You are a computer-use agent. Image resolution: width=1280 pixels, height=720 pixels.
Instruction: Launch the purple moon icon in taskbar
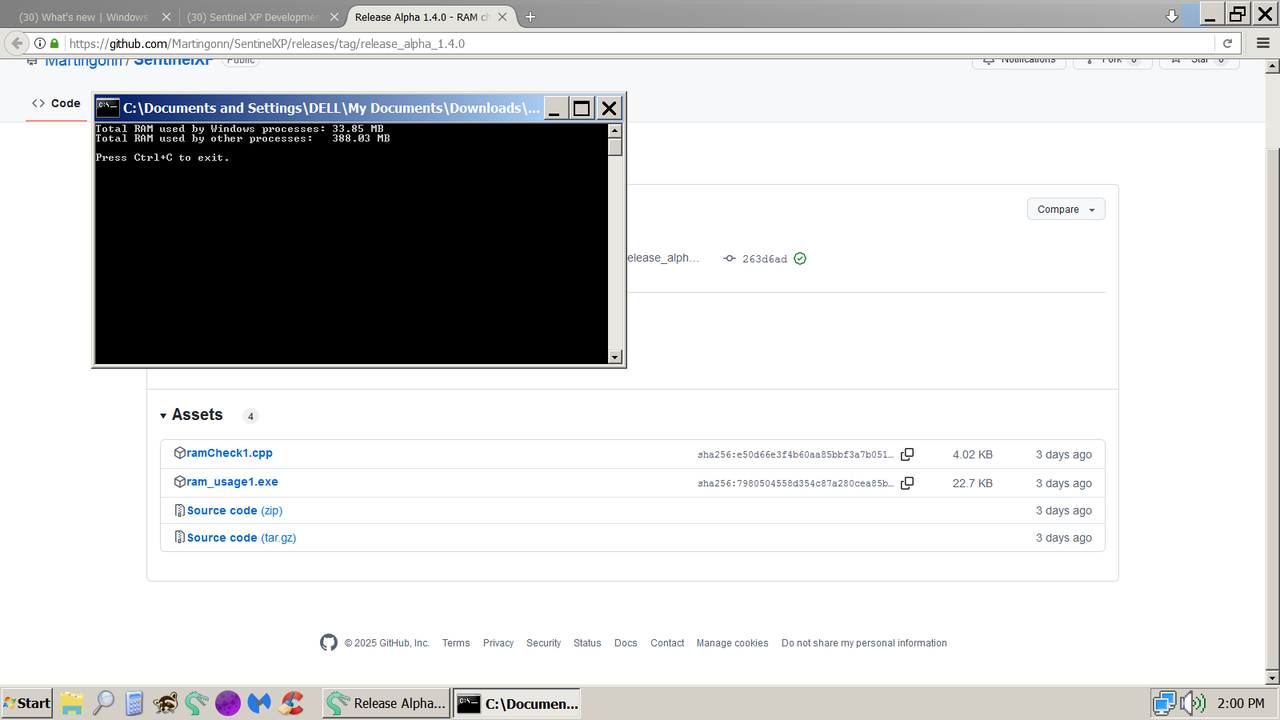(x=228, y=703)
